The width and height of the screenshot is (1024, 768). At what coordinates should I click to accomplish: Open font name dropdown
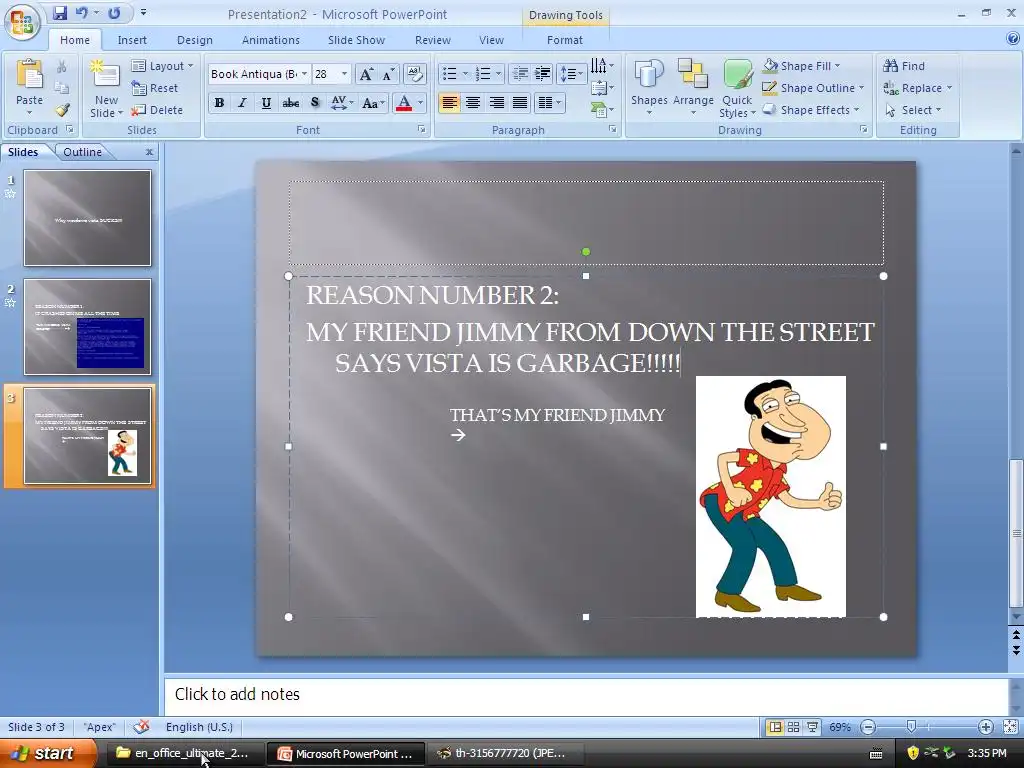tap(304, 74)
